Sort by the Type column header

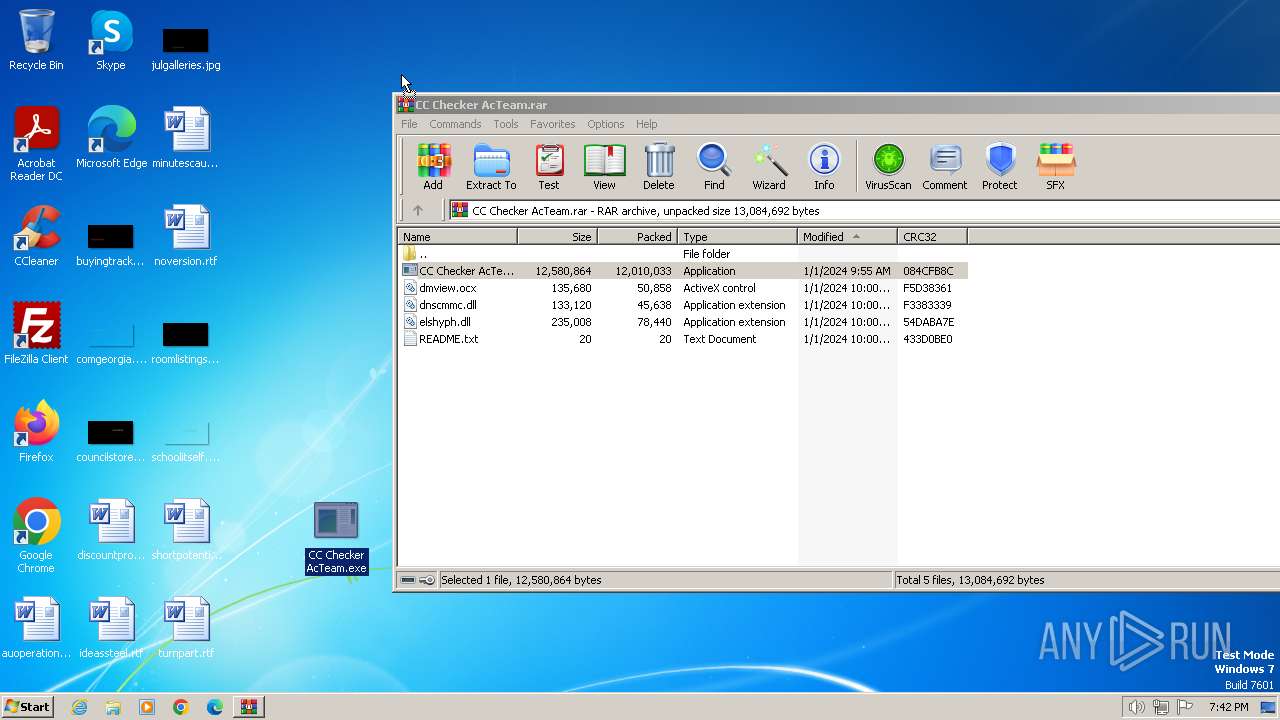pos(737,237)
